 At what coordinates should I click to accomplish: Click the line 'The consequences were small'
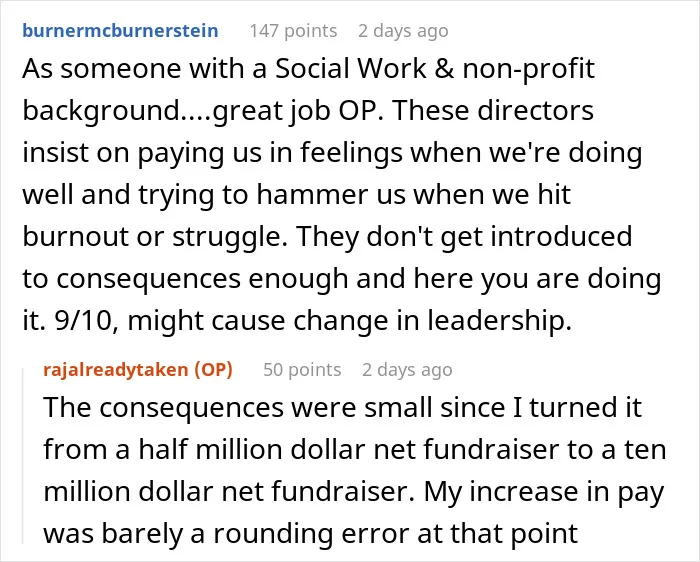click(x=342, y=408)
